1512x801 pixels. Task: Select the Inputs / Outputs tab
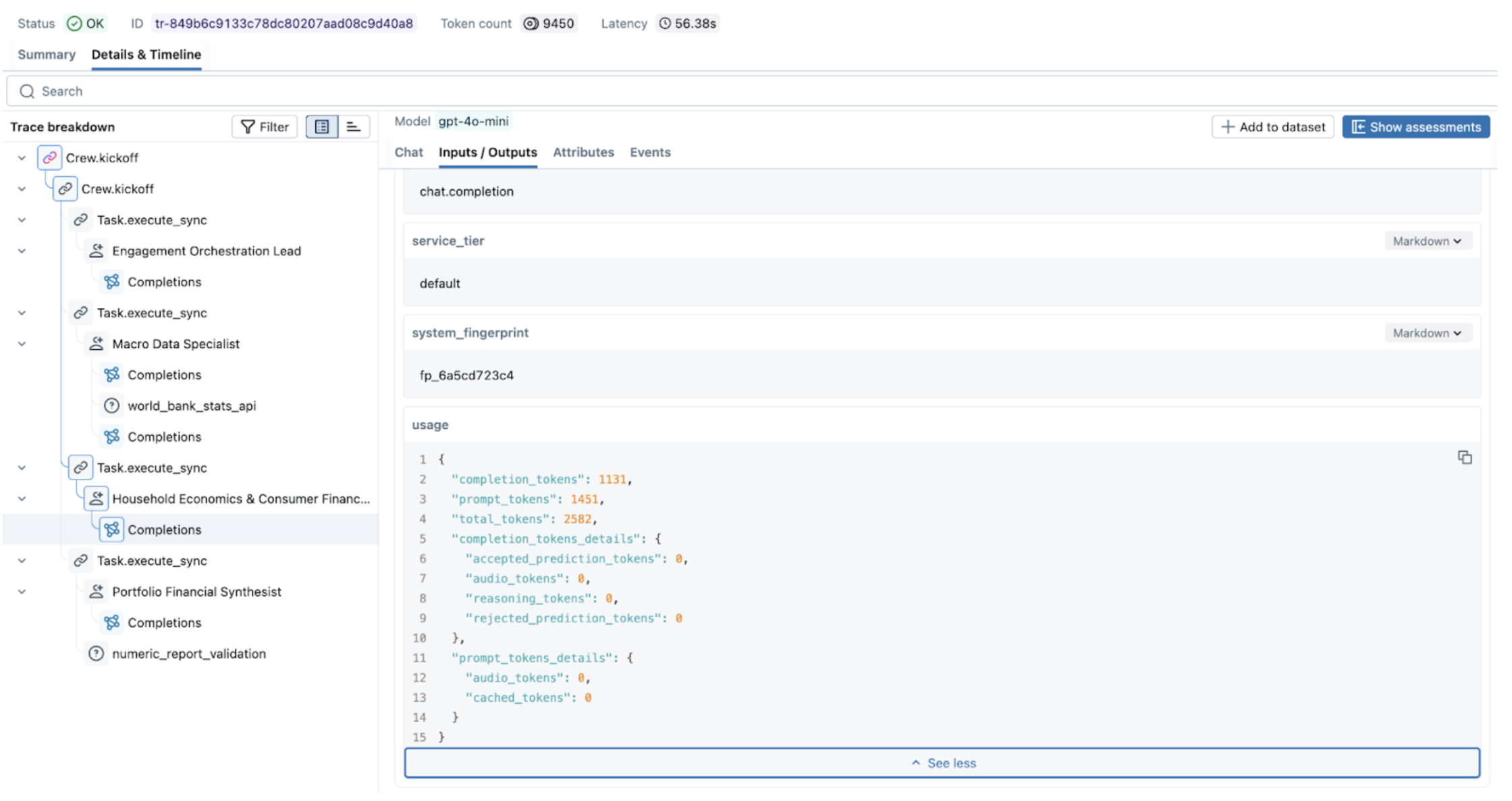(x=488, y=153)
